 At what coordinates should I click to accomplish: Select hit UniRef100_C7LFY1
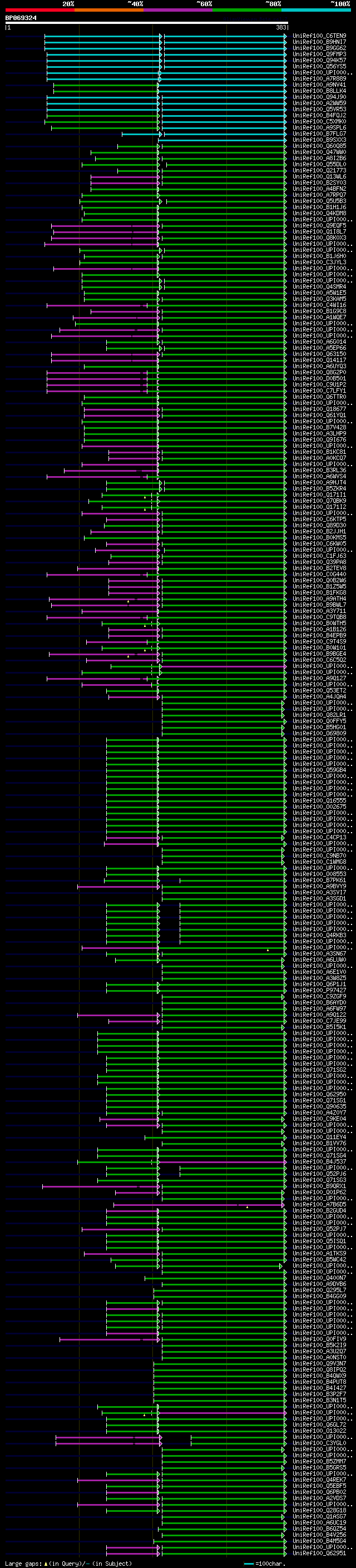click(319, 391)
